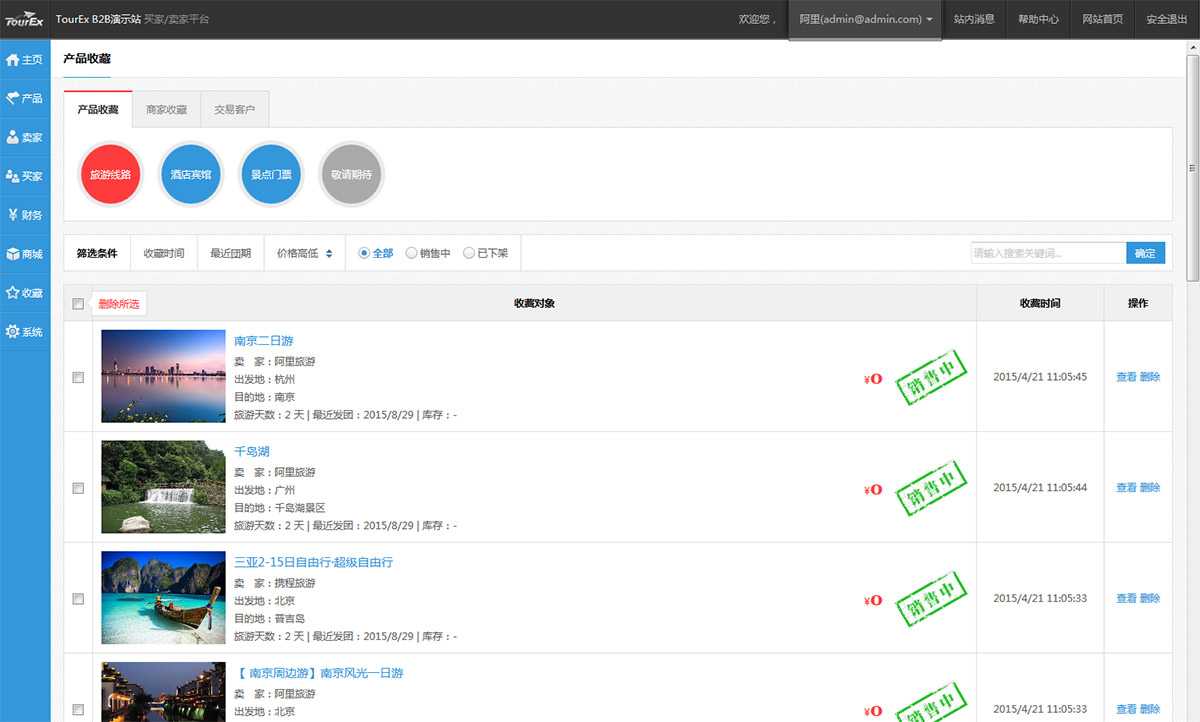Click 安全退出 to log out
The height and width of the screenshot is (722, 1200).
coord(1166,20)
